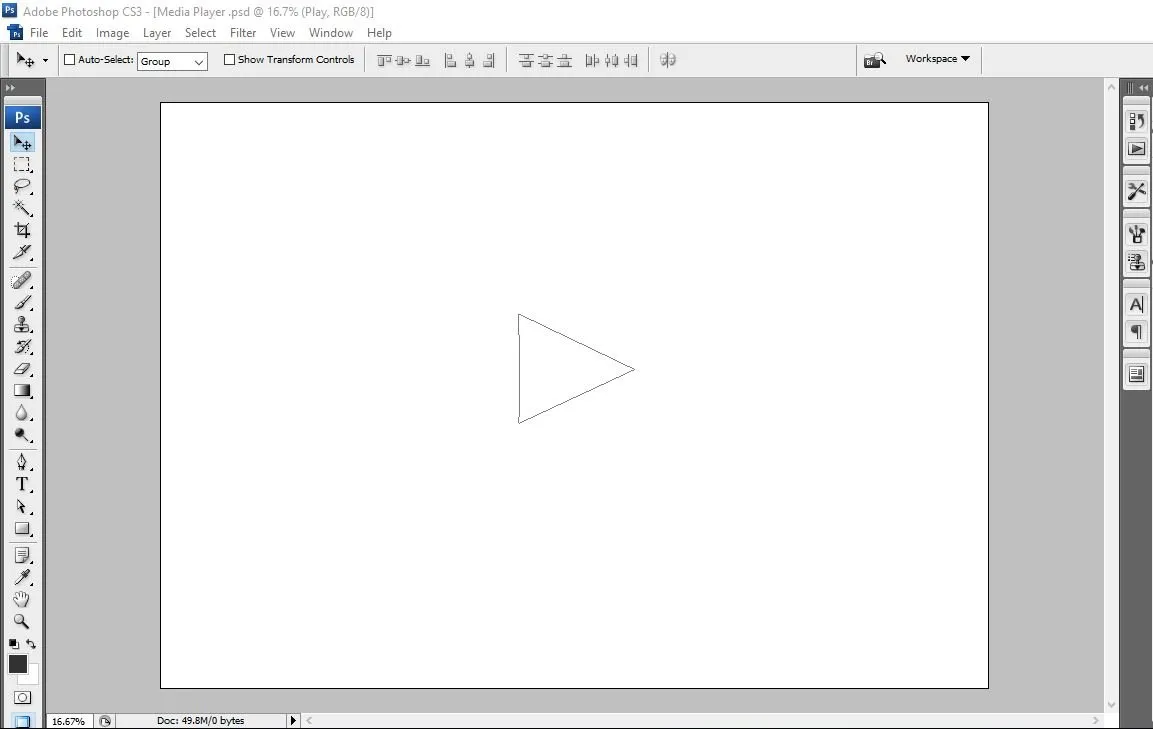Select the Path Selection tool
Screen dimensions: 1153x729
click(x=22, y=506)
